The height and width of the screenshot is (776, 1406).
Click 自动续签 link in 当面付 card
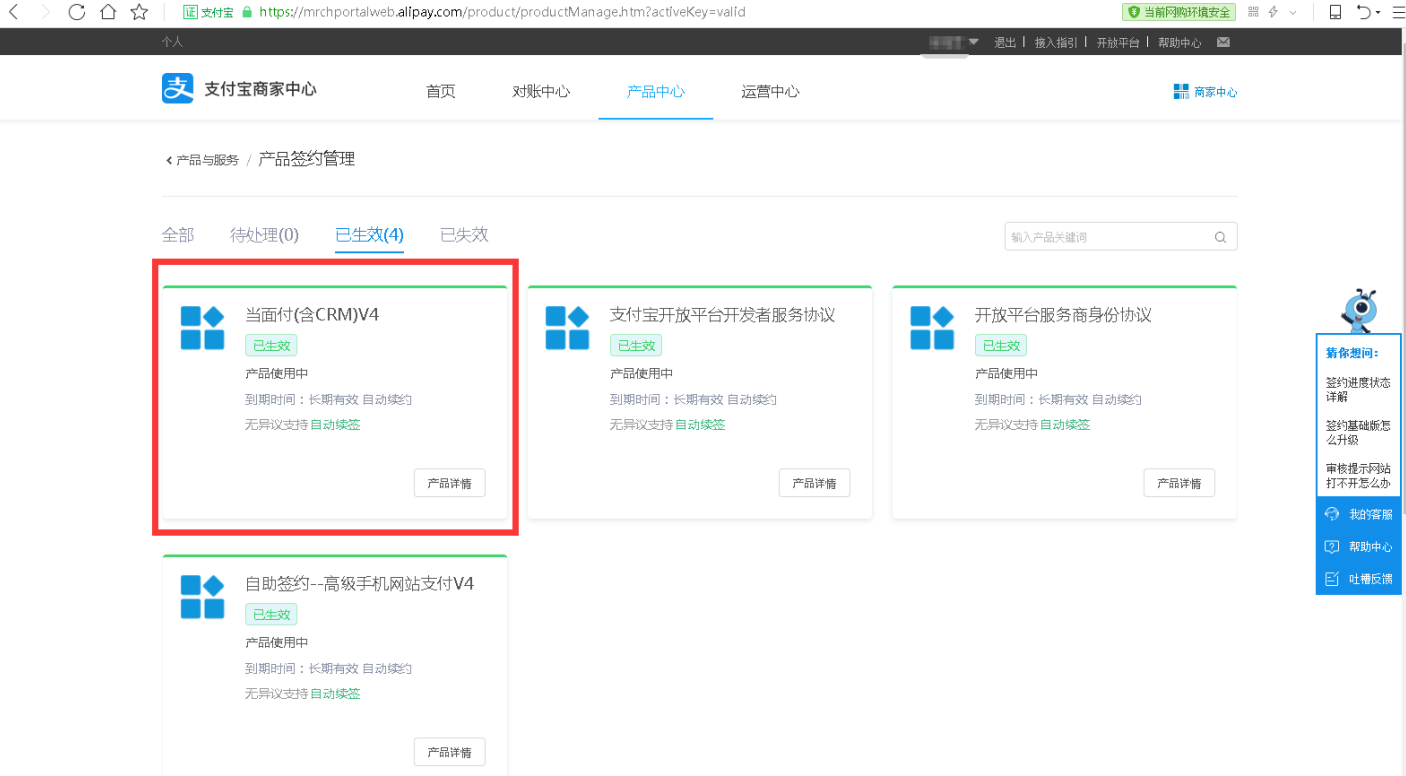pos(335,425)
